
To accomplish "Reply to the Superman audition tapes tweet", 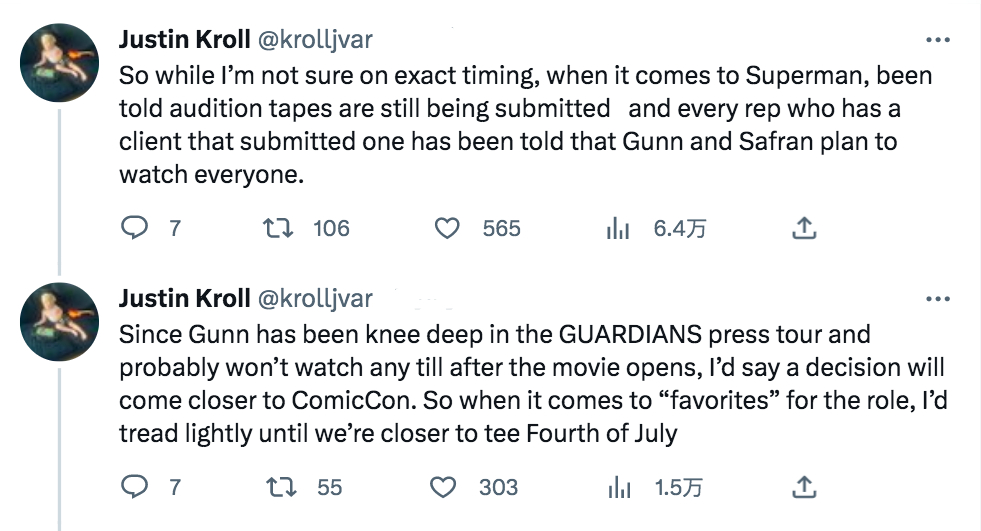I will click(134, 229).
